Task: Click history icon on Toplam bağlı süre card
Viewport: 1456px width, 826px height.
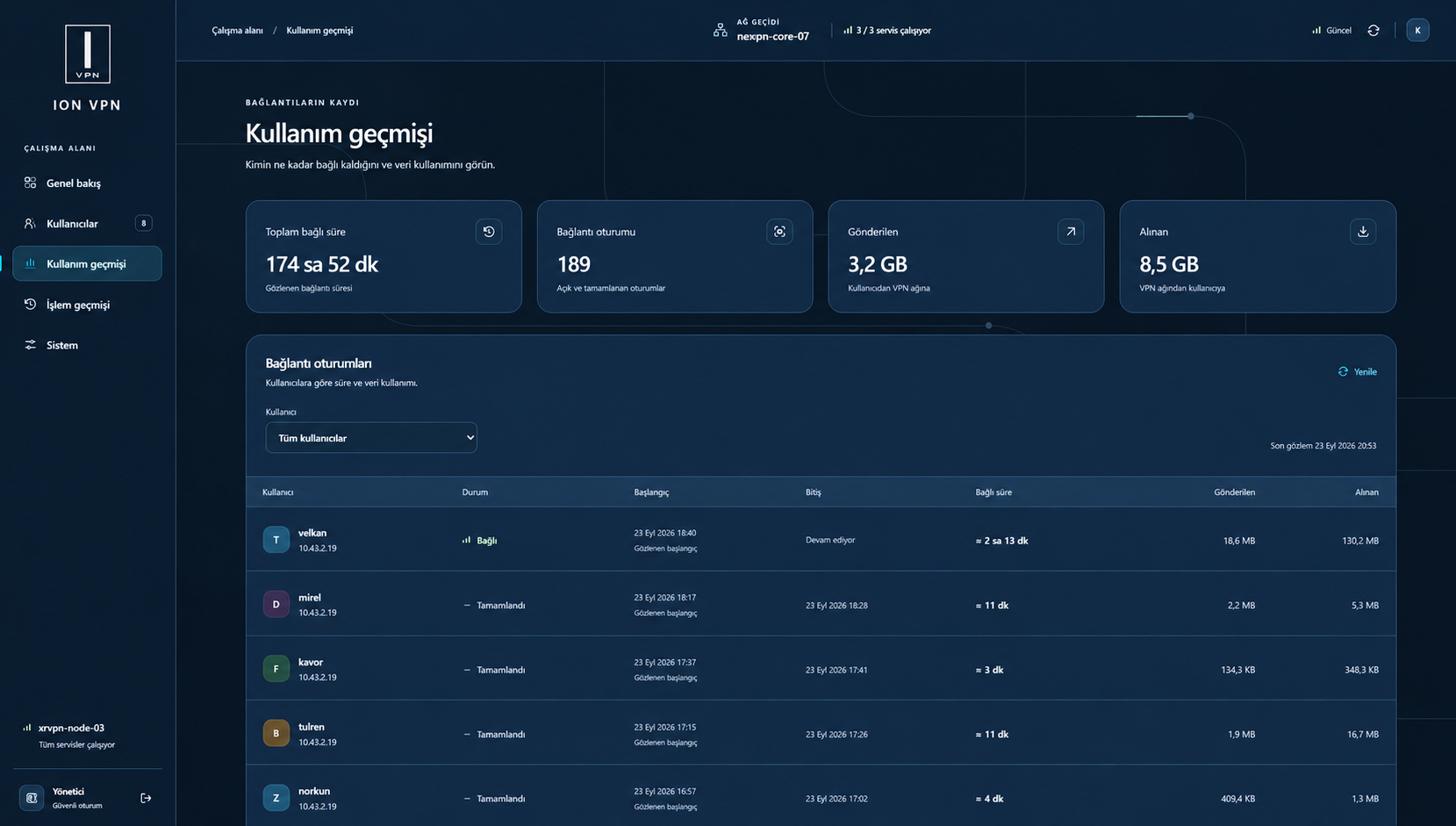Action: pyautogui.click(x=489, y=232)
